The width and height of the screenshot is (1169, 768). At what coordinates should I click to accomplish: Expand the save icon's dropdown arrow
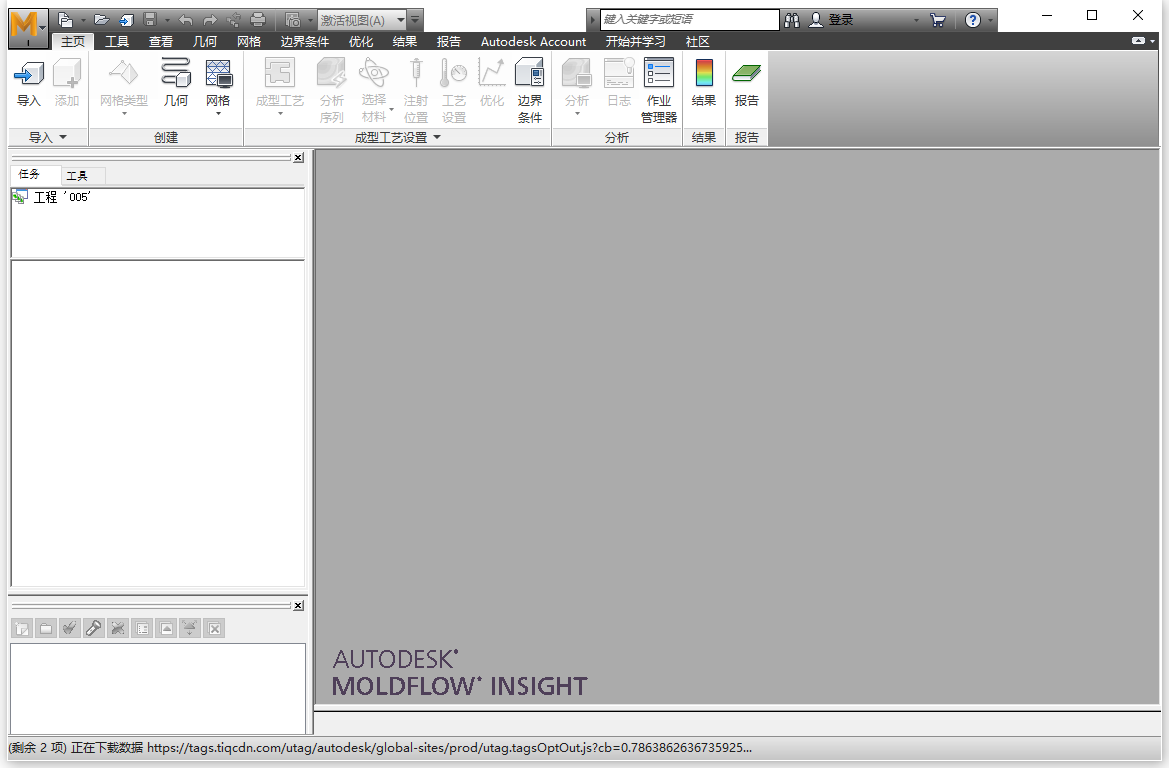point(167,20)
